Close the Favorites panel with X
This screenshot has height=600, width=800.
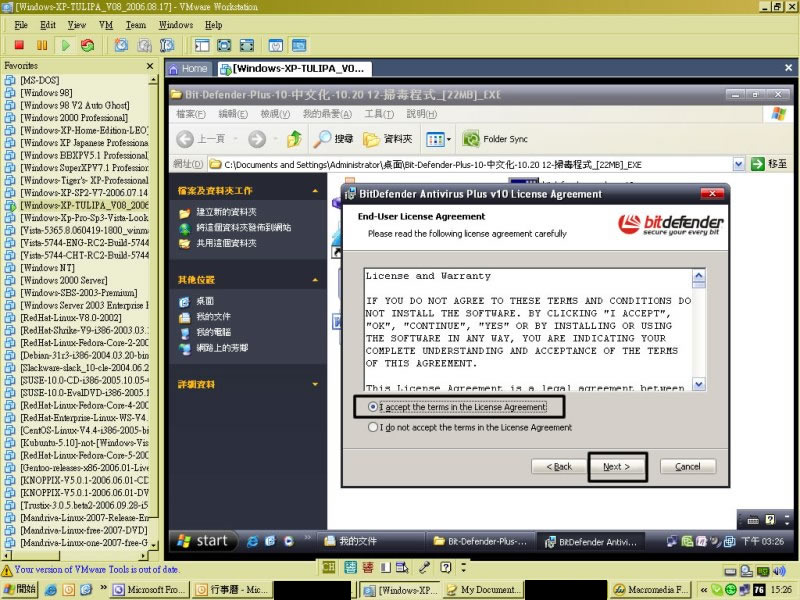point(150,66)
